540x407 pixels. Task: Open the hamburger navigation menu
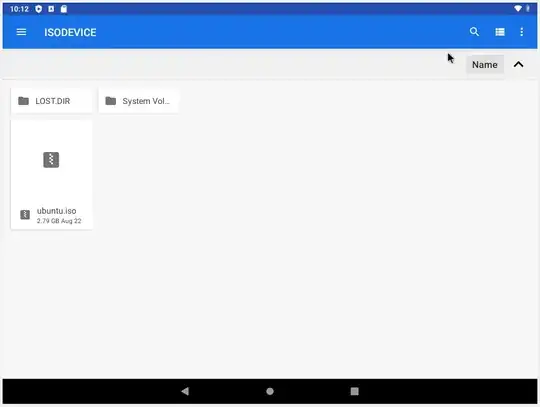pyautogui.click(x=21, y=32)
